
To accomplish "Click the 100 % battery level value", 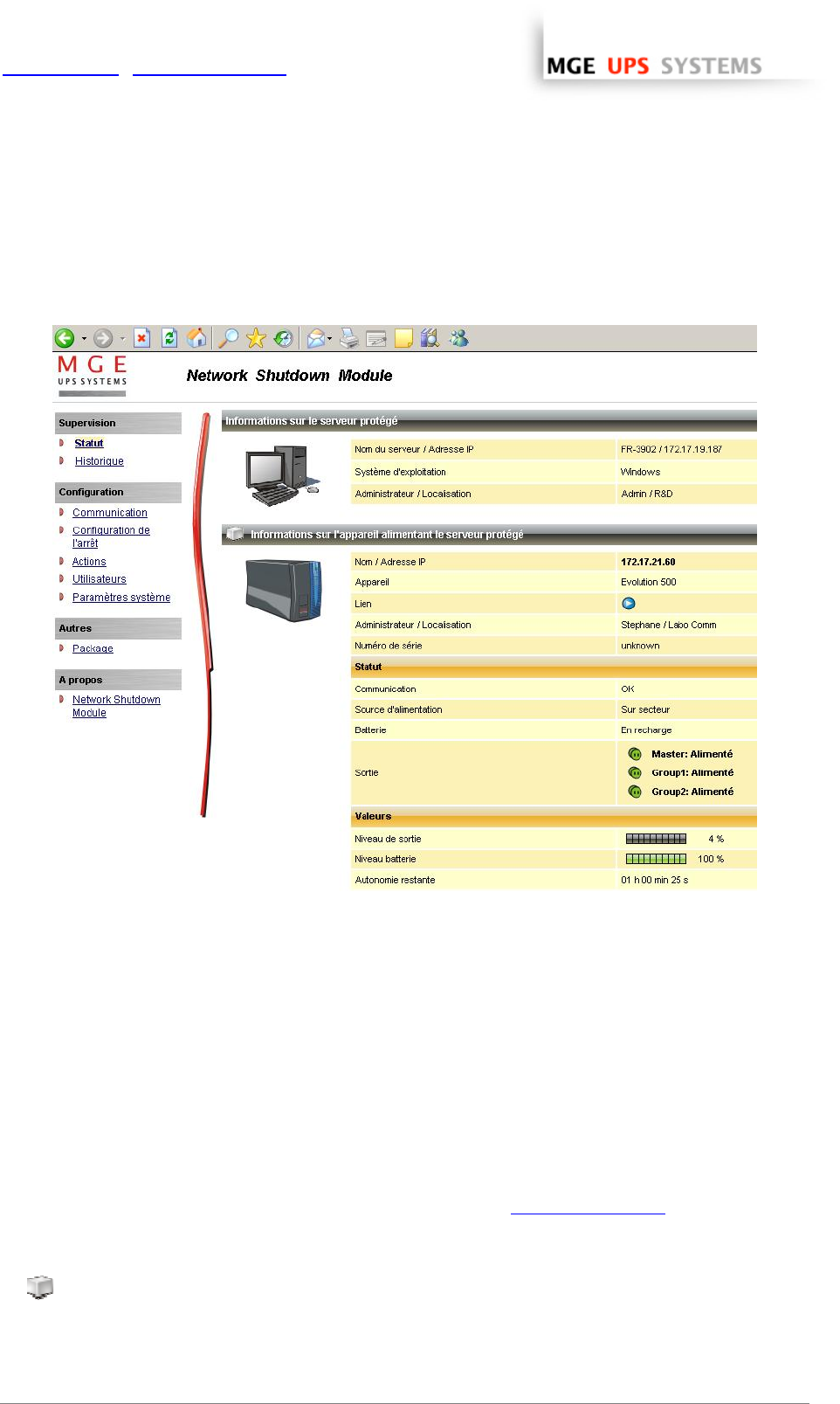I will point(711,859).
